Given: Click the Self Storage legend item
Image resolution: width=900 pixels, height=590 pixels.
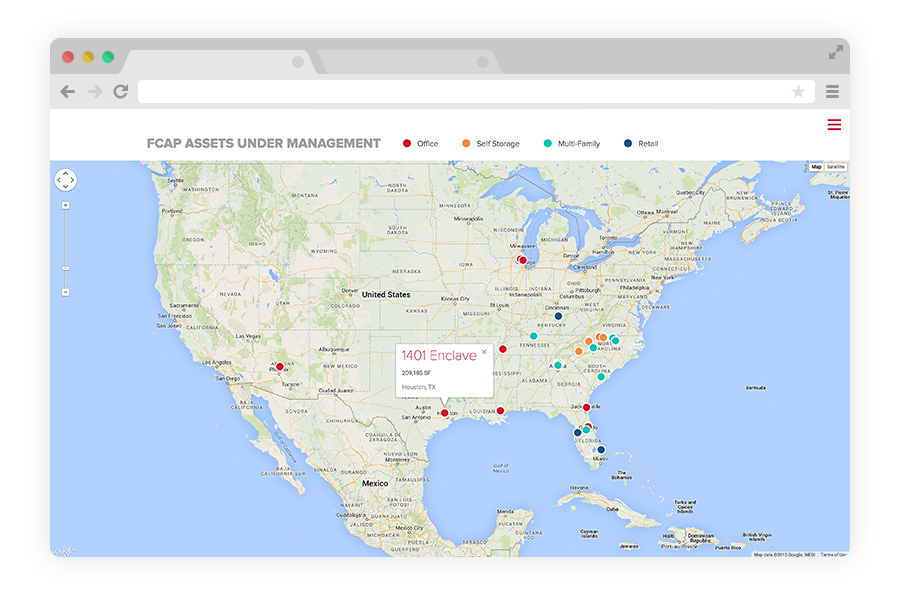Looking at the screenshot, I should tap(491, 143).
